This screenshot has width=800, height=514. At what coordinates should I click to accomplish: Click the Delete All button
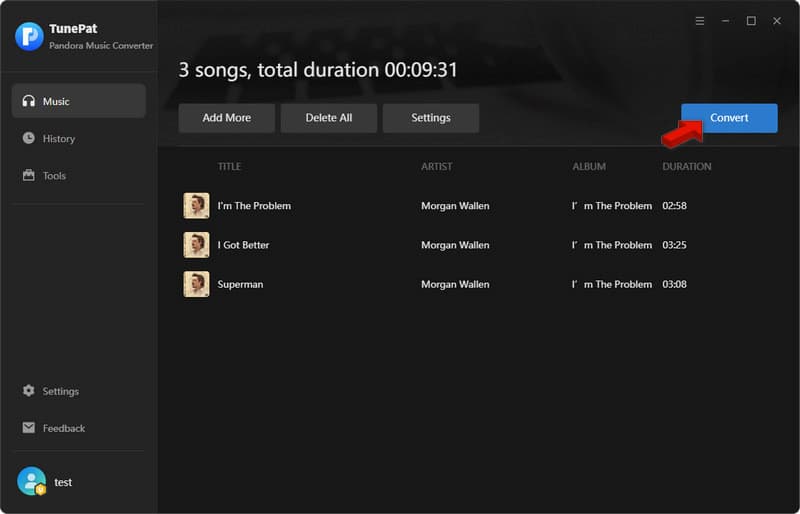coord(329,118)
